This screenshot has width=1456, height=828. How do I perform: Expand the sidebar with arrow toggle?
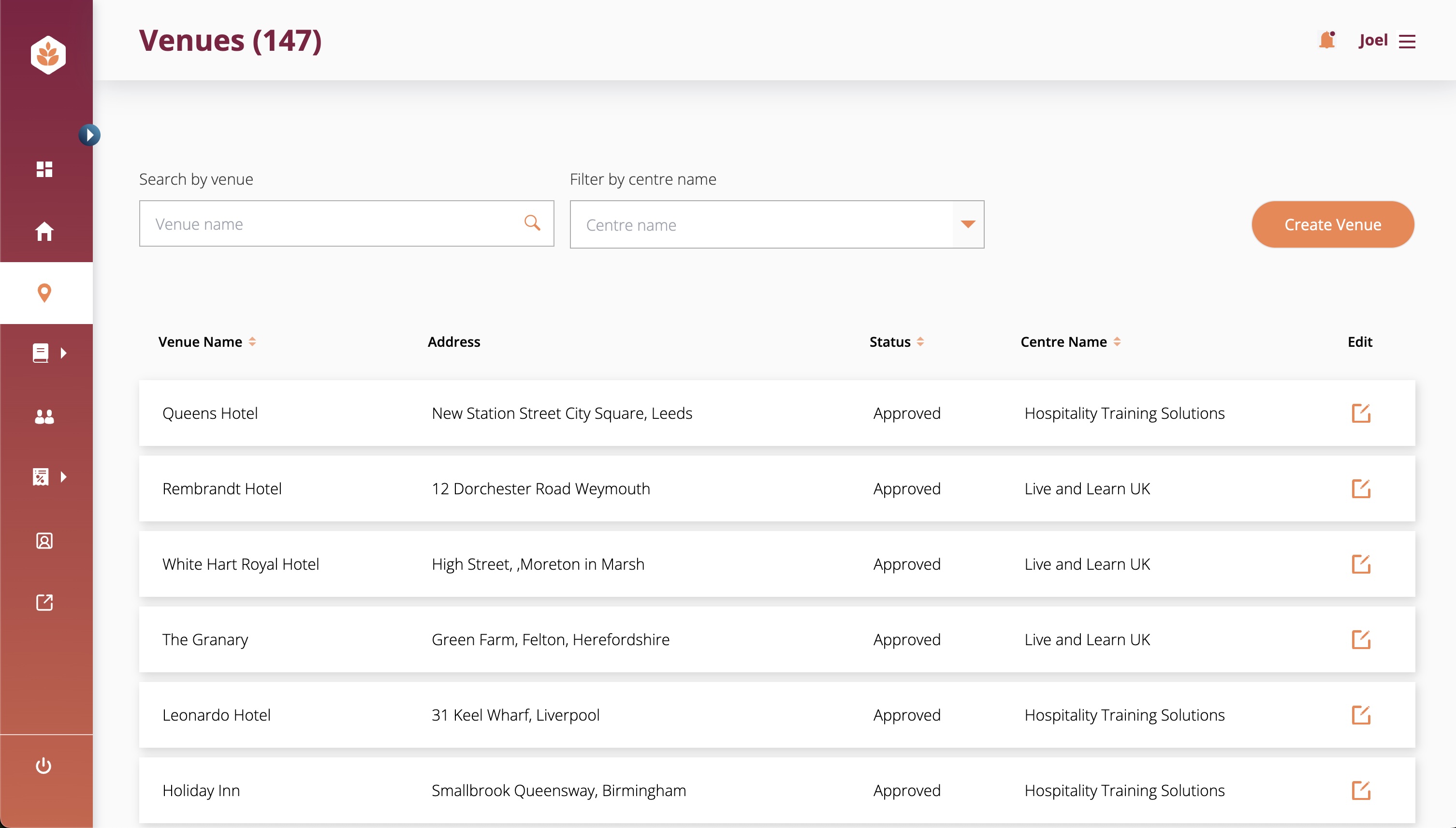tap(89, 135)
